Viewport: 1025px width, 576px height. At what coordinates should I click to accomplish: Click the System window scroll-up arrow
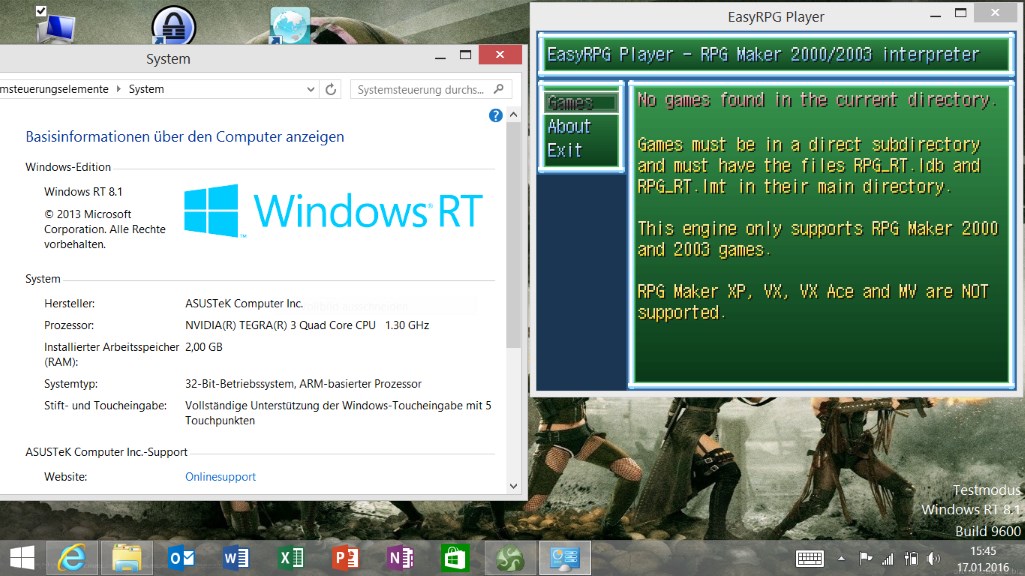514,115
